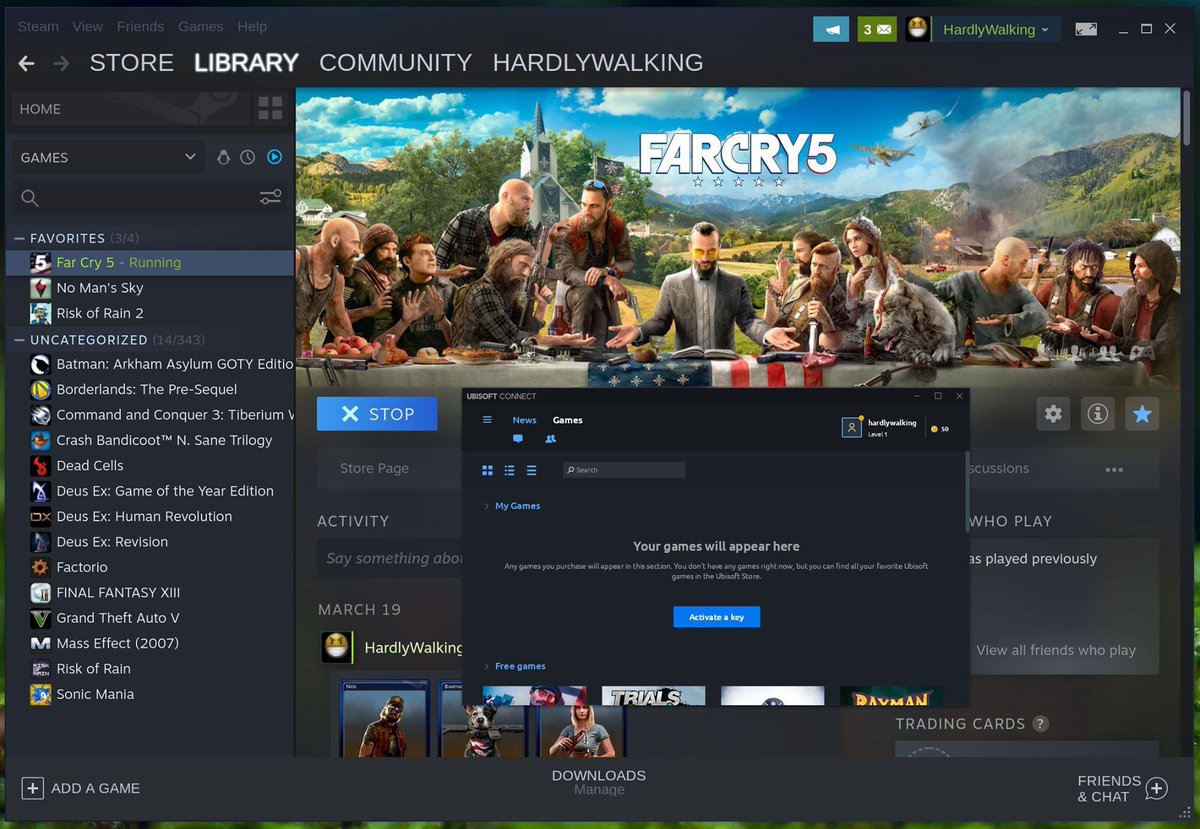Viewport: 1200px width, 829px height.
Task: Open the Help menu
Action: [x=252, y=26]
